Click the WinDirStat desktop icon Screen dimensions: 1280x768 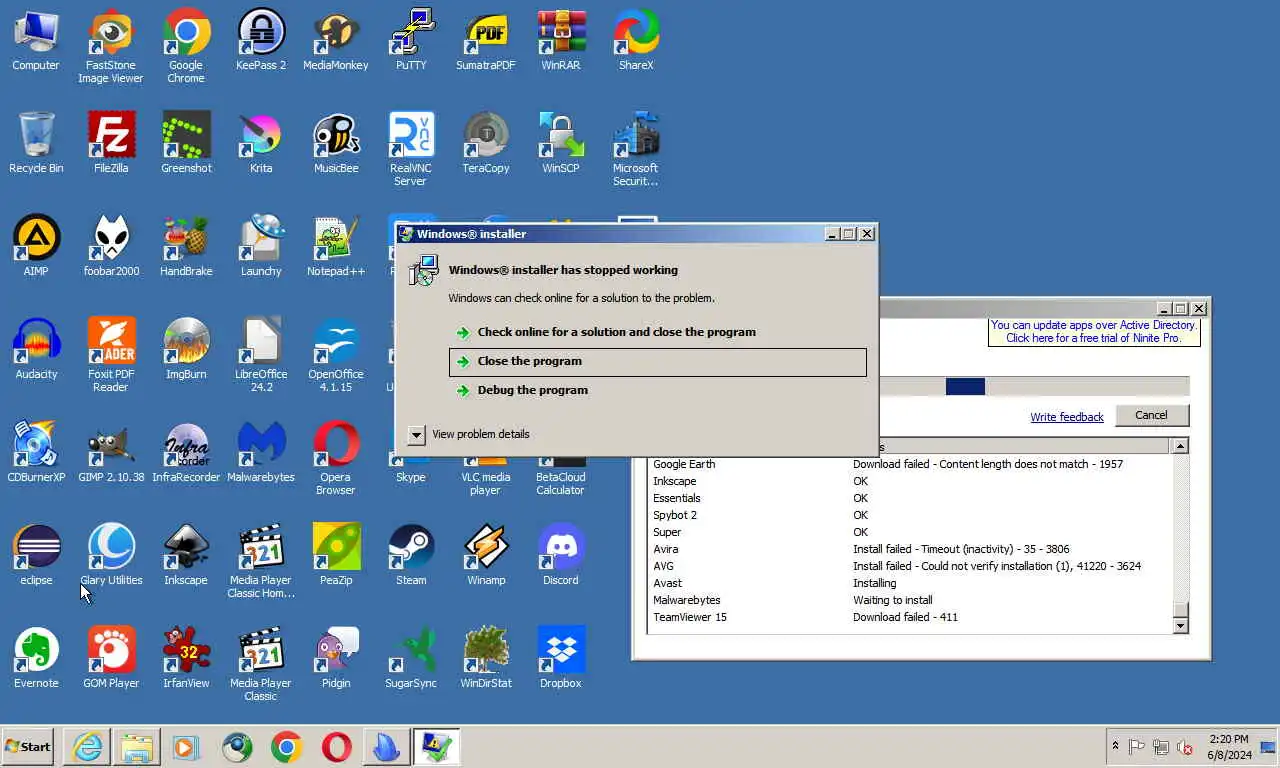point(486,658)
